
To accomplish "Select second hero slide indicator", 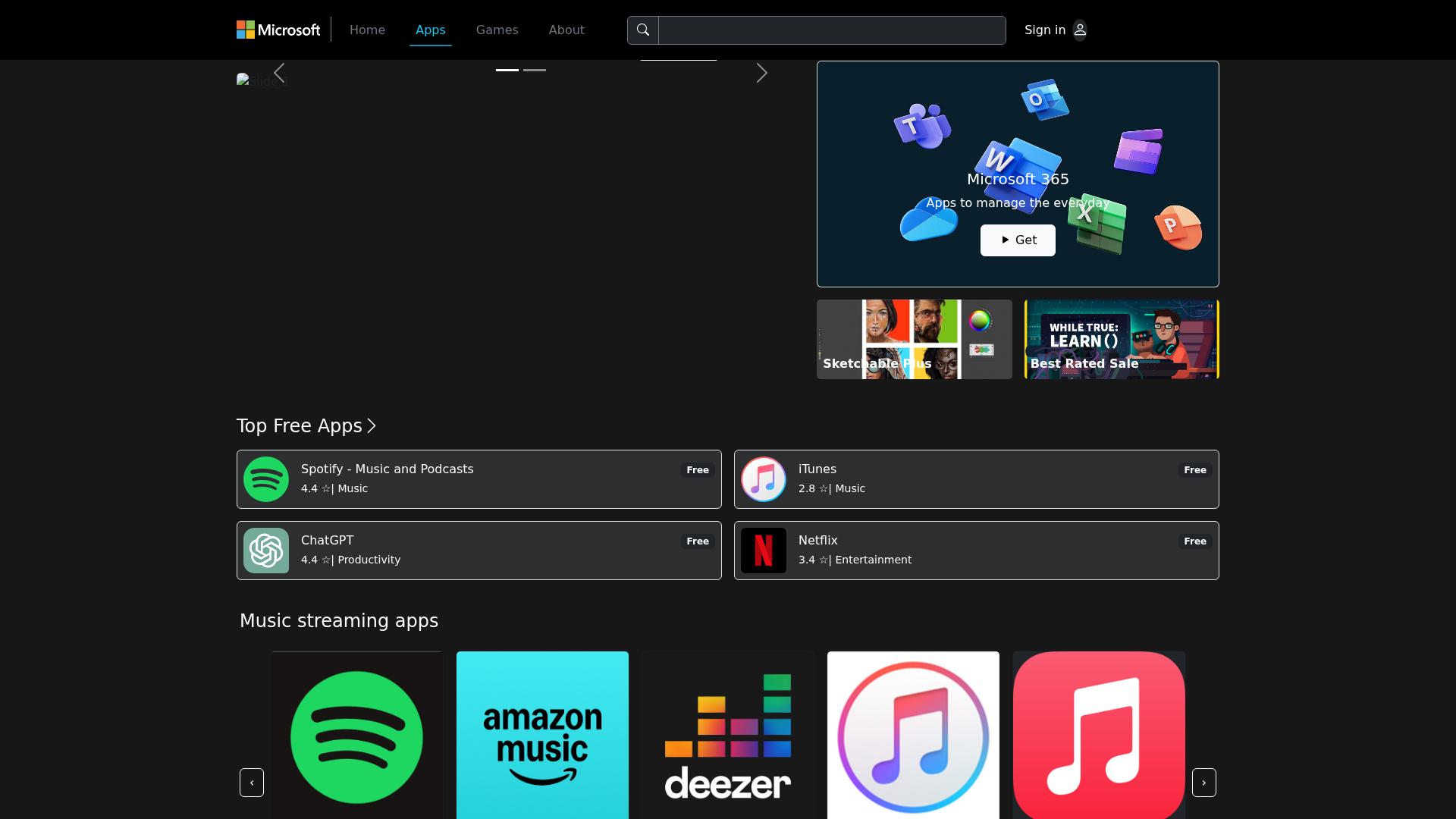I will coord(535,70).
